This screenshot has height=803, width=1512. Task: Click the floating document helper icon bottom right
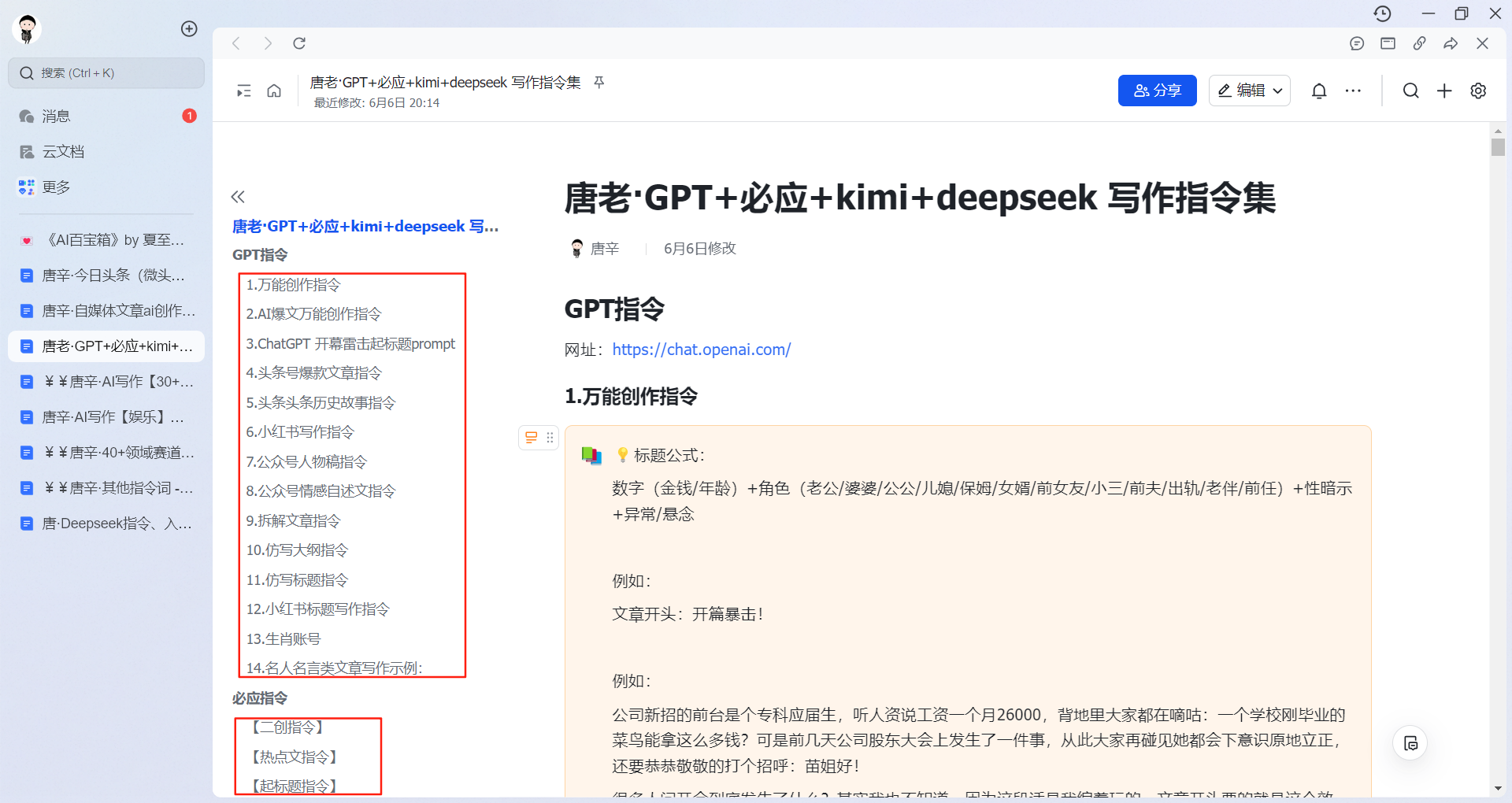[1410, 743]
